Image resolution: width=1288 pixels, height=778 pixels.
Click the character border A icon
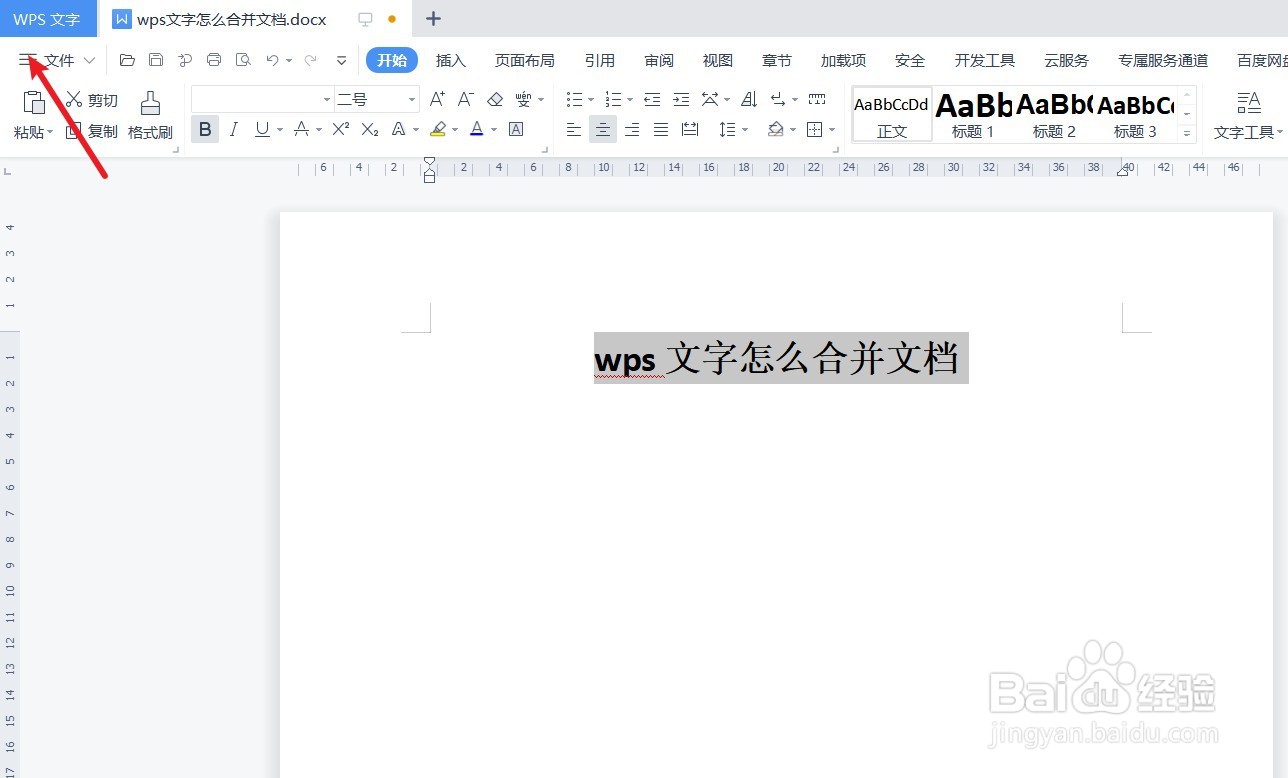click(516, 129)
